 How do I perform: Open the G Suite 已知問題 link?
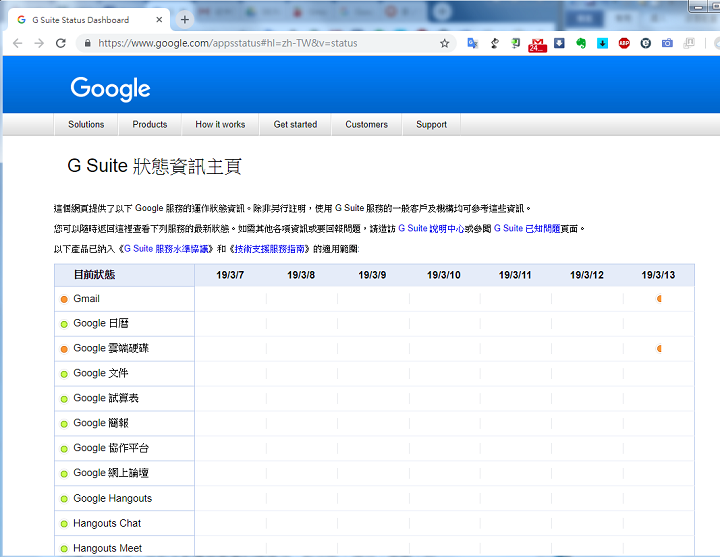[527, 229]
